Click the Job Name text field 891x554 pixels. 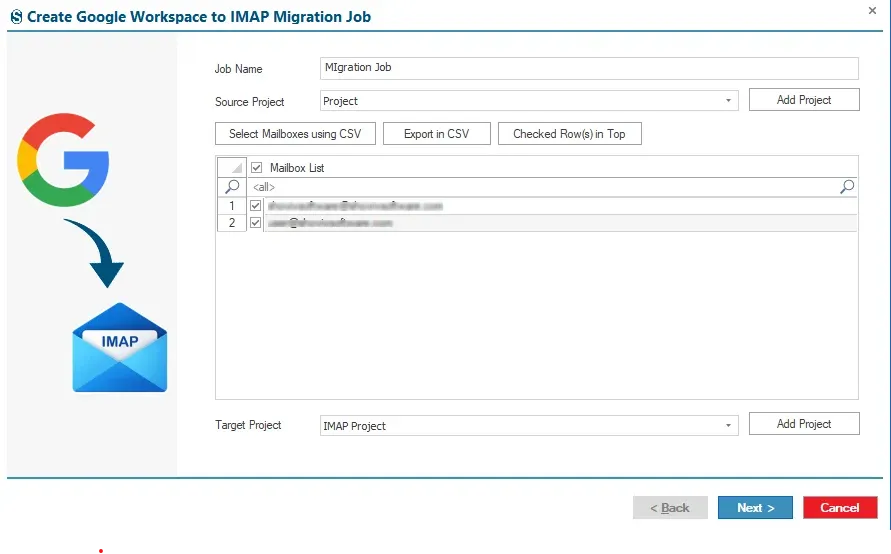589,68
